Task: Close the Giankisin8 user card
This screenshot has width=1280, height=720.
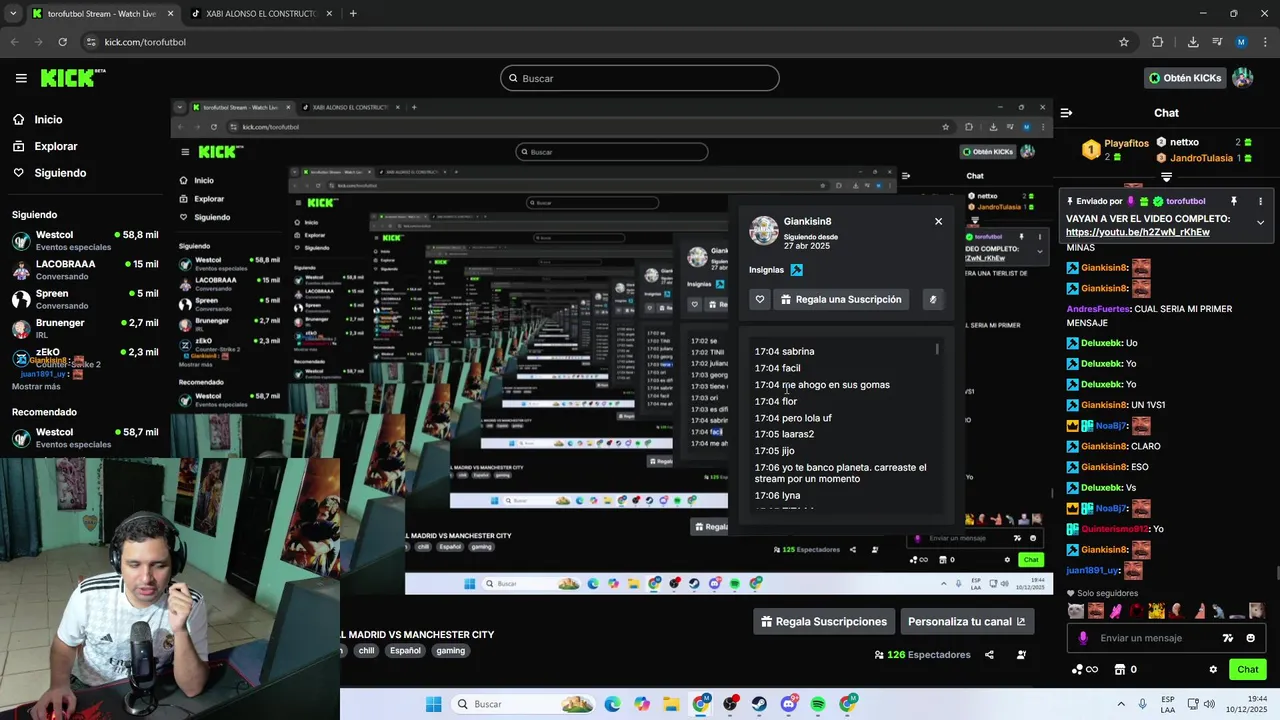Action: click(x=938, y=221)
